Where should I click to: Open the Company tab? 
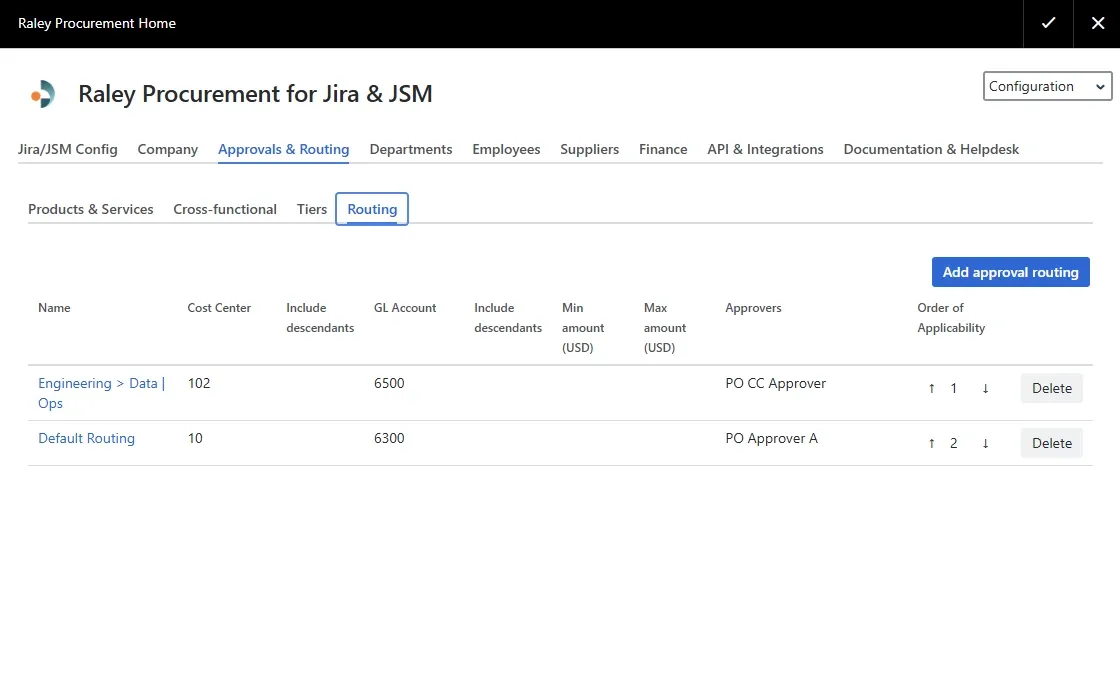[x=168, y=149]
